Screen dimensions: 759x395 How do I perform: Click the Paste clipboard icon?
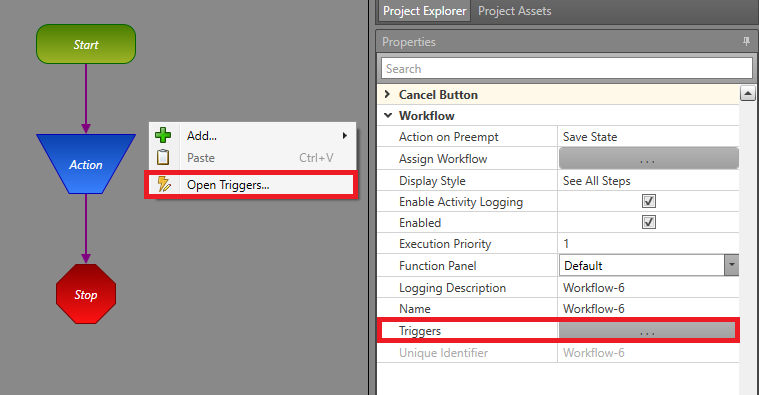(x=163, y=158)
